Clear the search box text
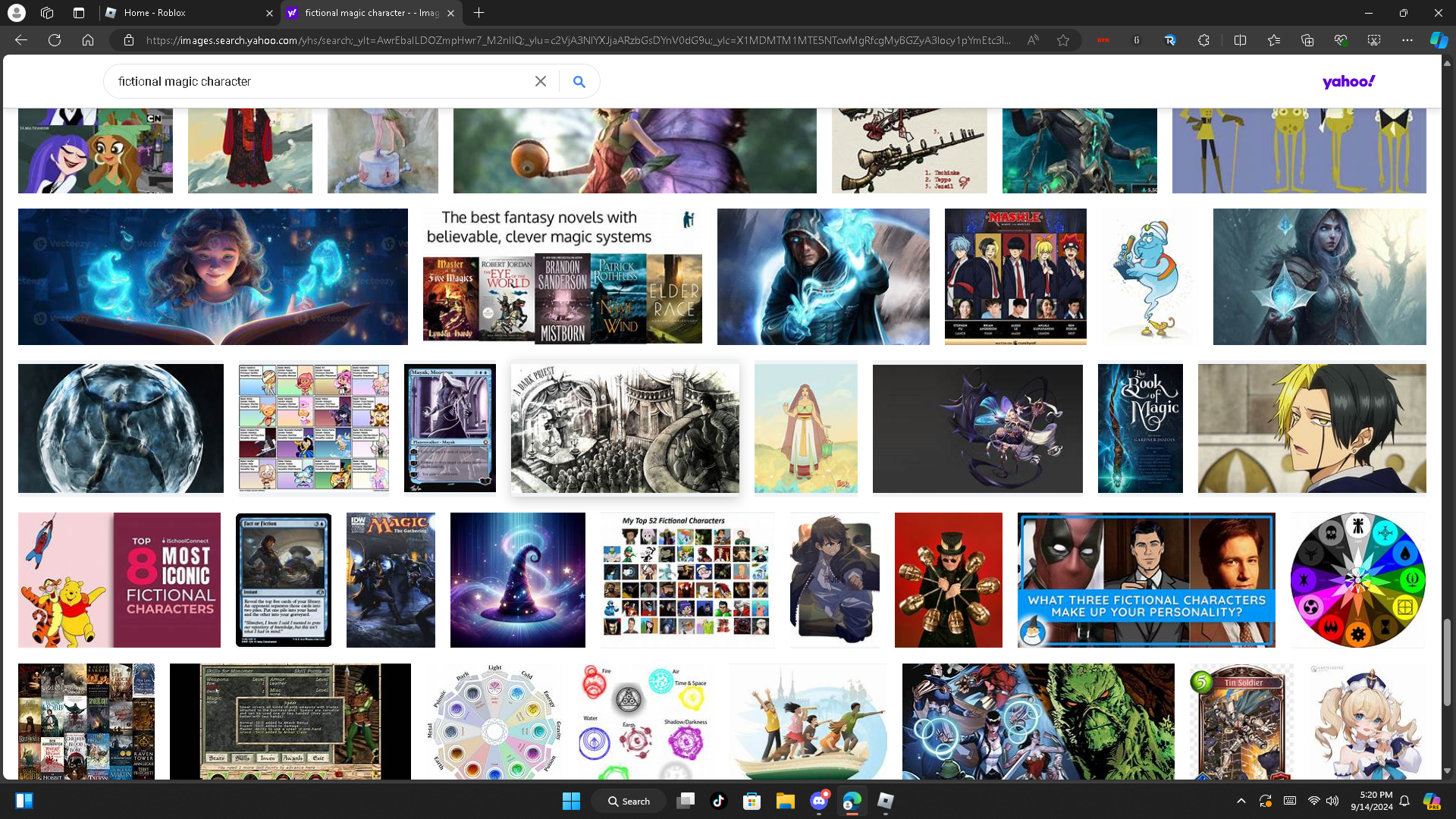This screenshot has height=819, width=1456. pyautogui.click(x=540, y=82)
